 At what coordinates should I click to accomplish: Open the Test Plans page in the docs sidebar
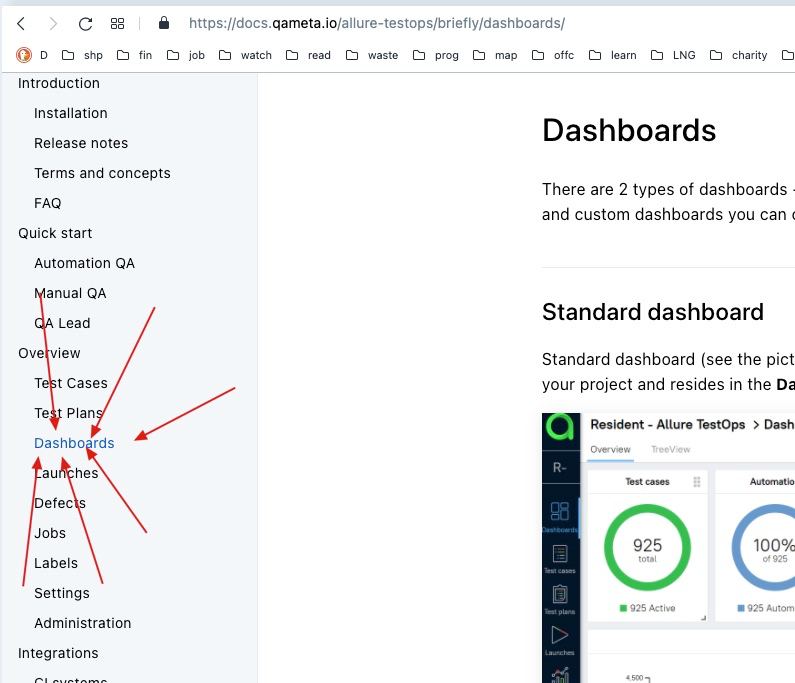pos(68,413)
